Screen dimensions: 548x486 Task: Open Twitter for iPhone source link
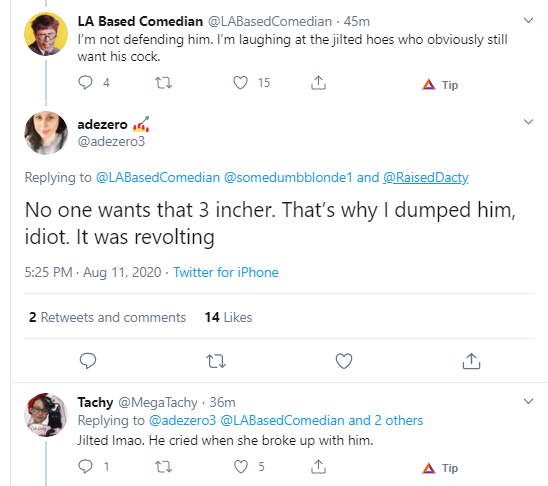[226, 272]
